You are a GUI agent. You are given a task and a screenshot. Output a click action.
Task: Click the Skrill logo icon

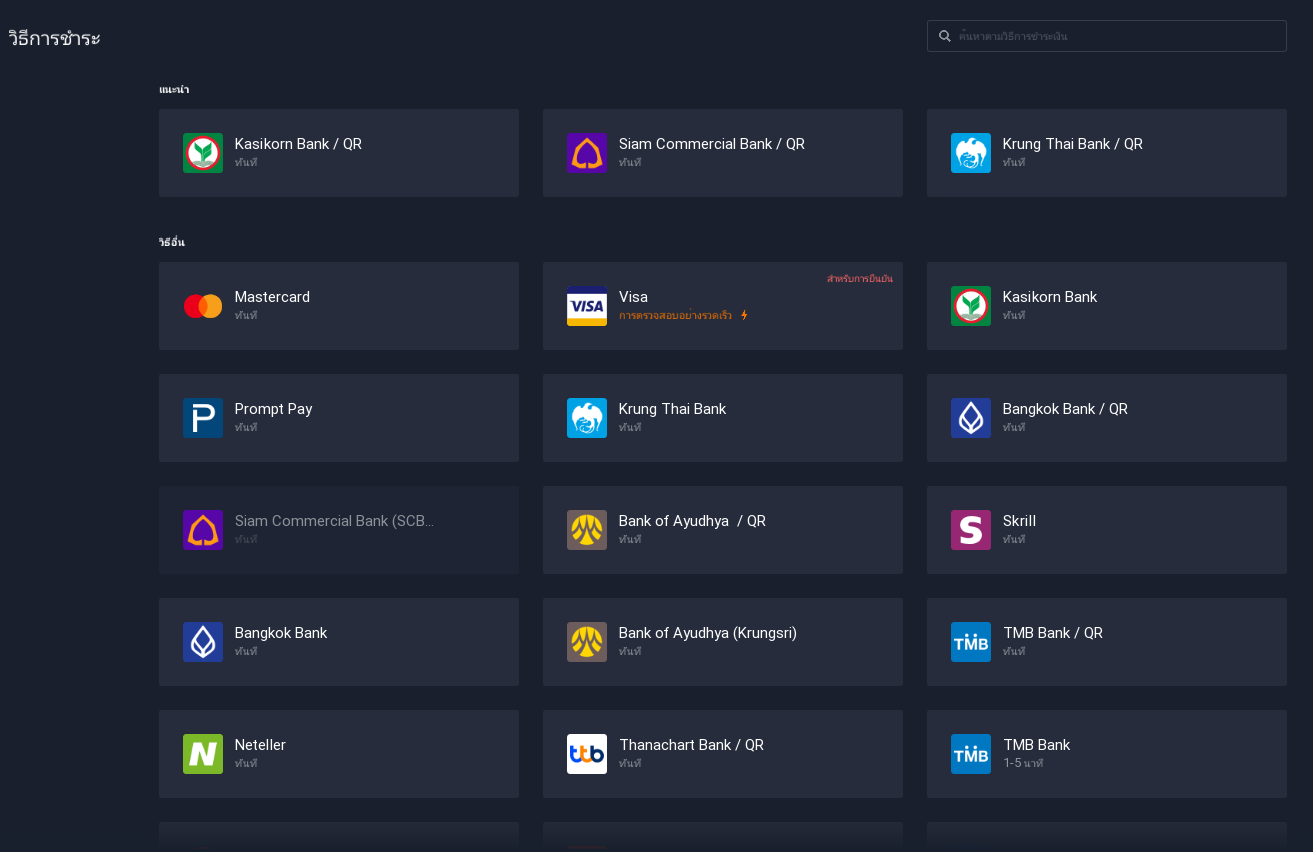(971, 530)
